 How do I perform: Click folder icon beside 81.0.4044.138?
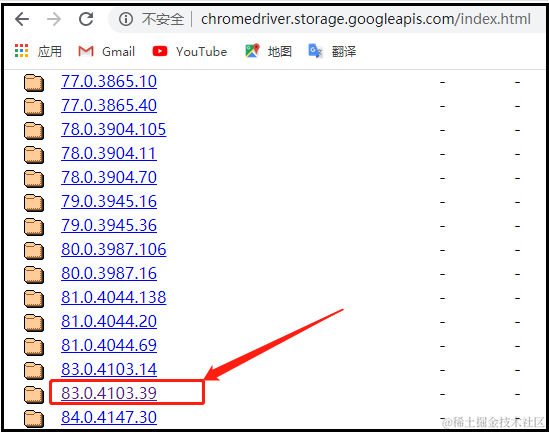34,299
